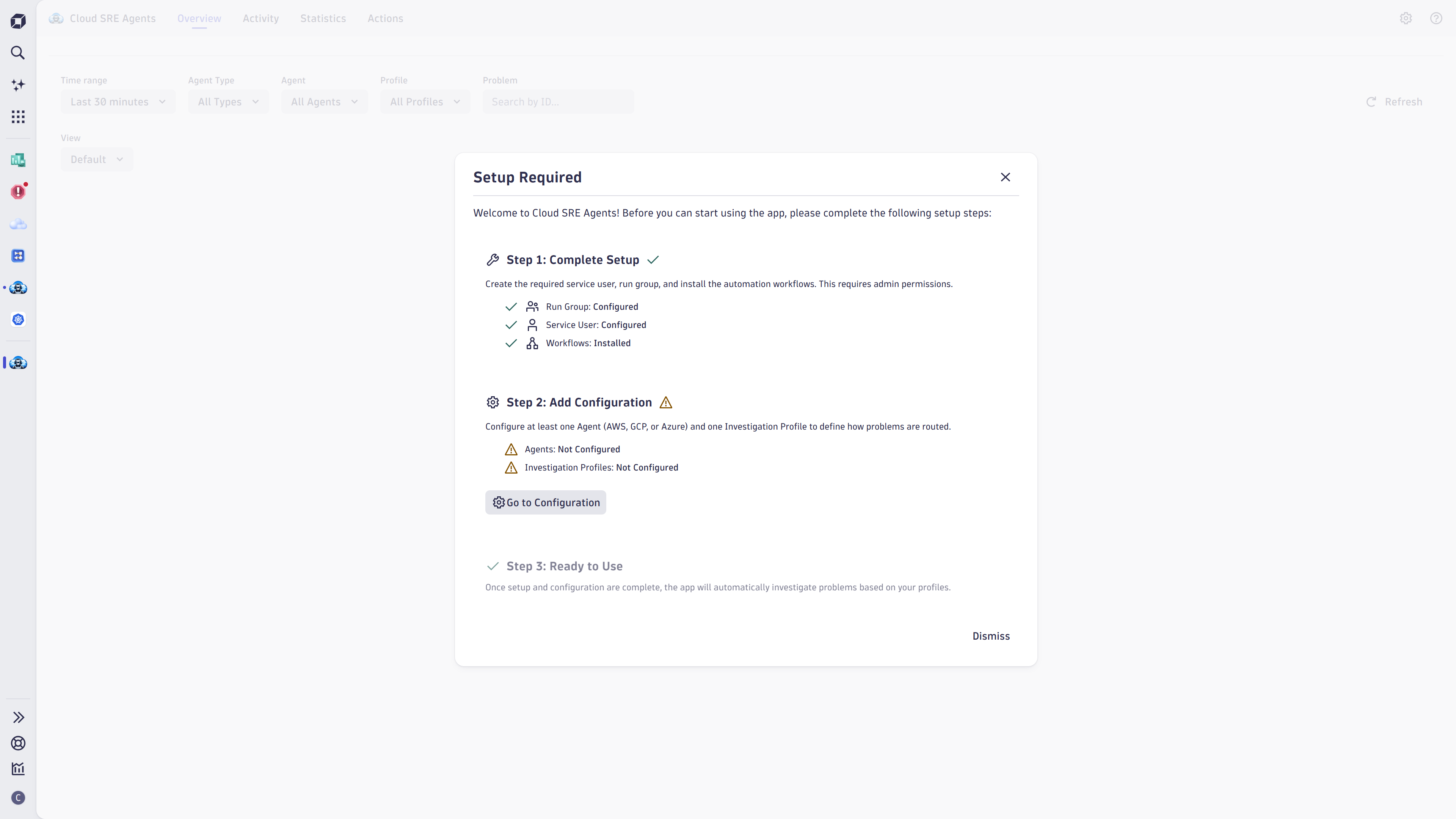Open the View Default dropdown
1456x819 pixels.
pos(97,159)
